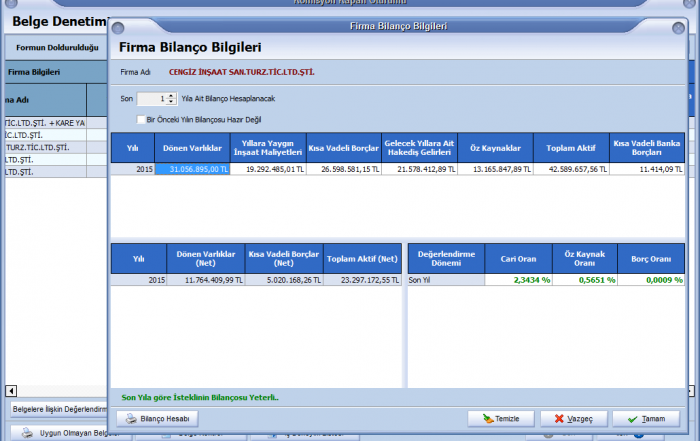Increase the year count spinner
The height and width of the screenshot is (441, 700).
[x=172, y=96]
